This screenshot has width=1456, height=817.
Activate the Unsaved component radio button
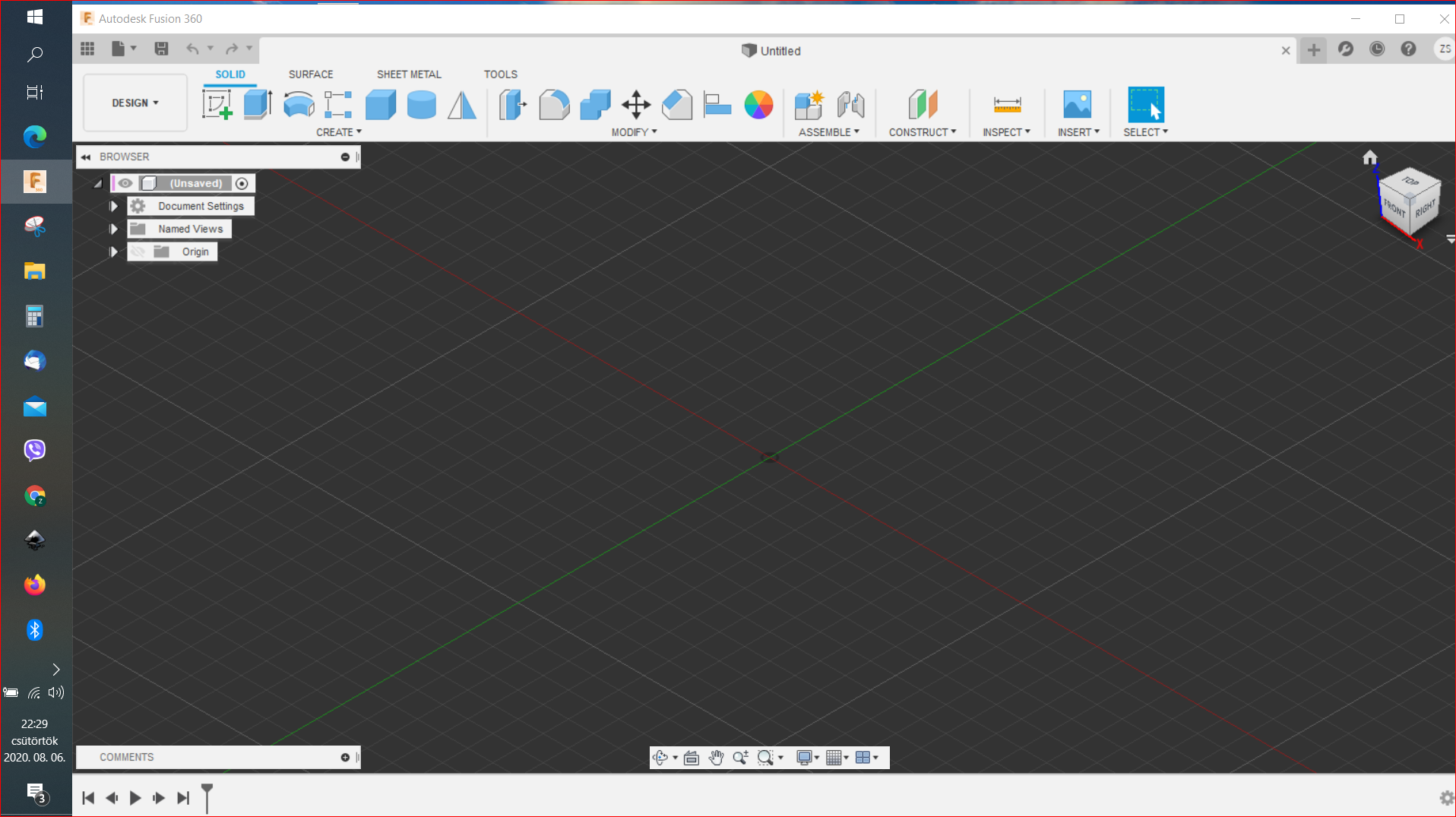[x=242, y=183]
